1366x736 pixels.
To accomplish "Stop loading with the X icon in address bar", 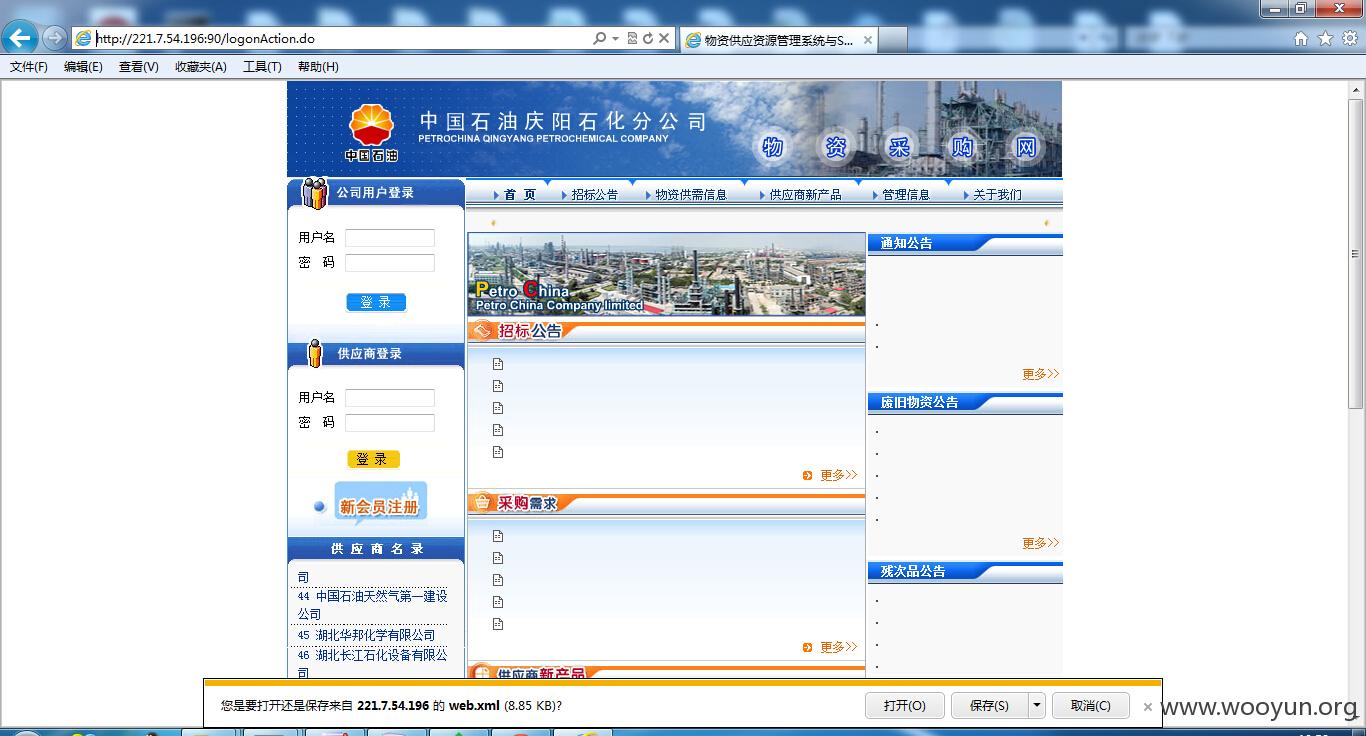I will (x=664, y=39).
